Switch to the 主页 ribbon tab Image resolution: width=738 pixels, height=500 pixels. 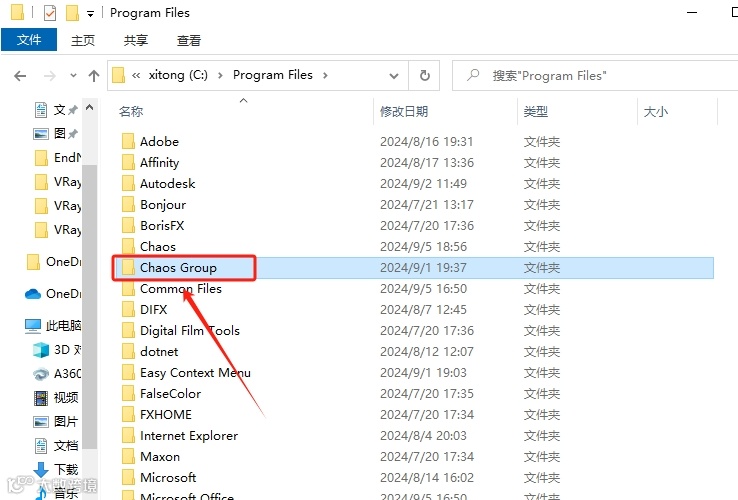pyautogui.click(x=83, y=40)
